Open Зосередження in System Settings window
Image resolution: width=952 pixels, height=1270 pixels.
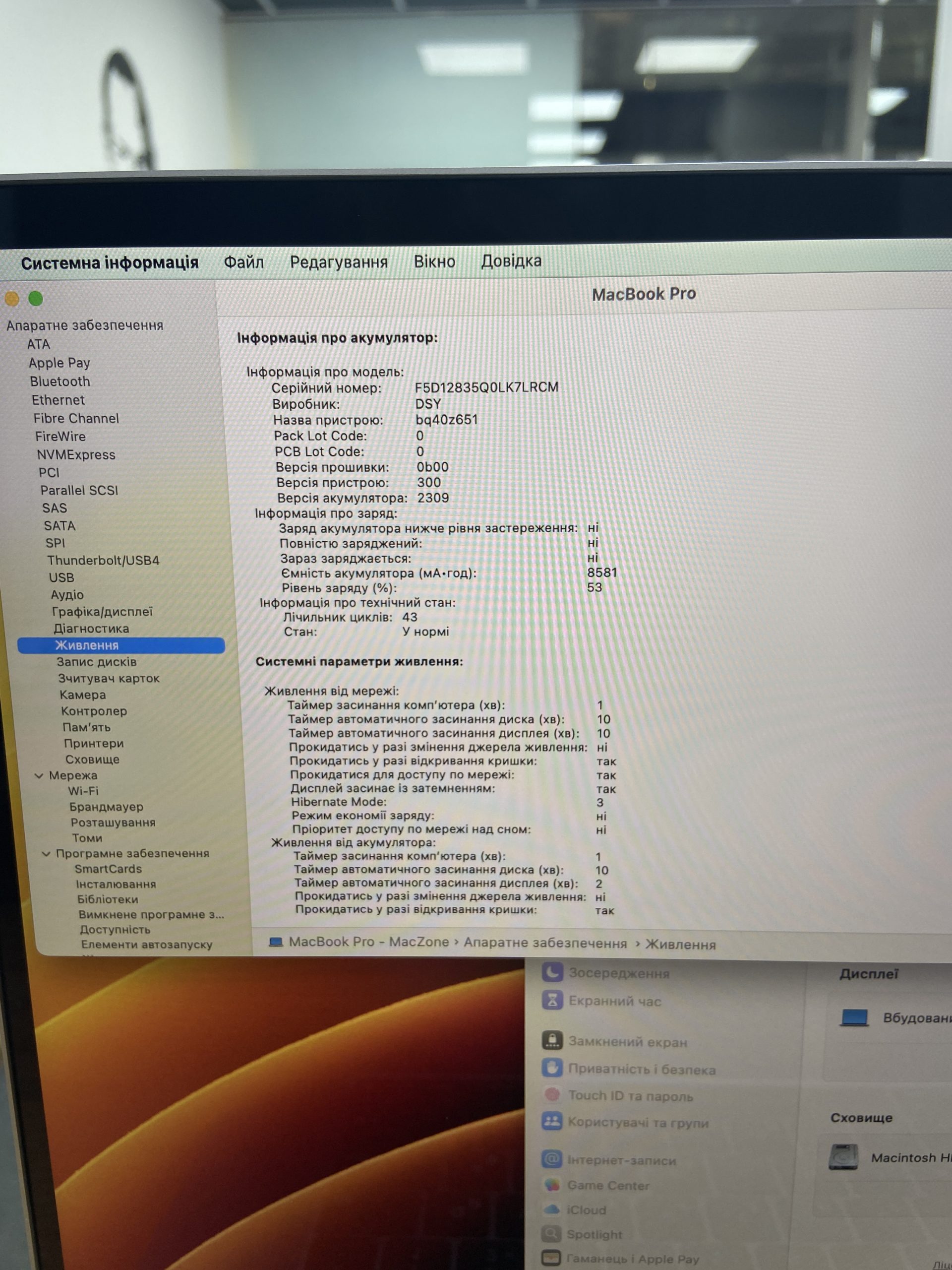tap(606, 973)
